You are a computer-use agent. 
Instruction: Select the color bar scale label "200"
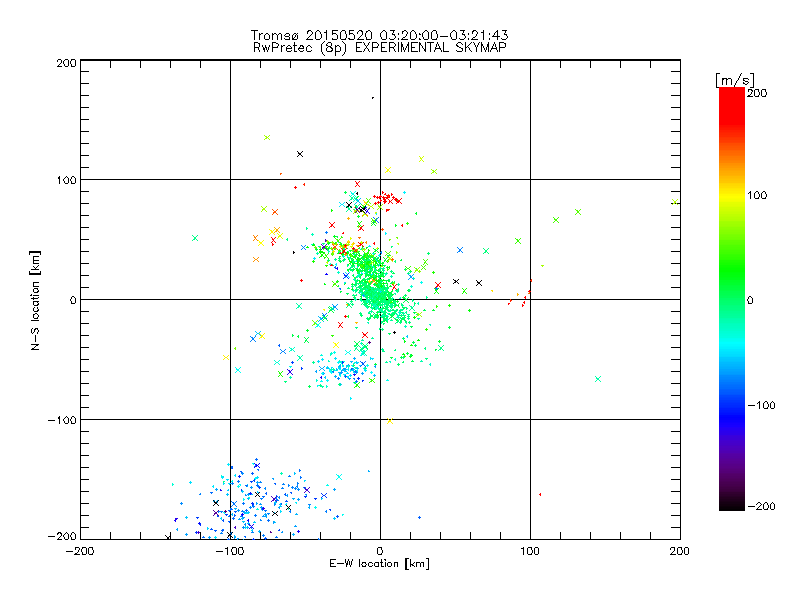pos(757,93)
